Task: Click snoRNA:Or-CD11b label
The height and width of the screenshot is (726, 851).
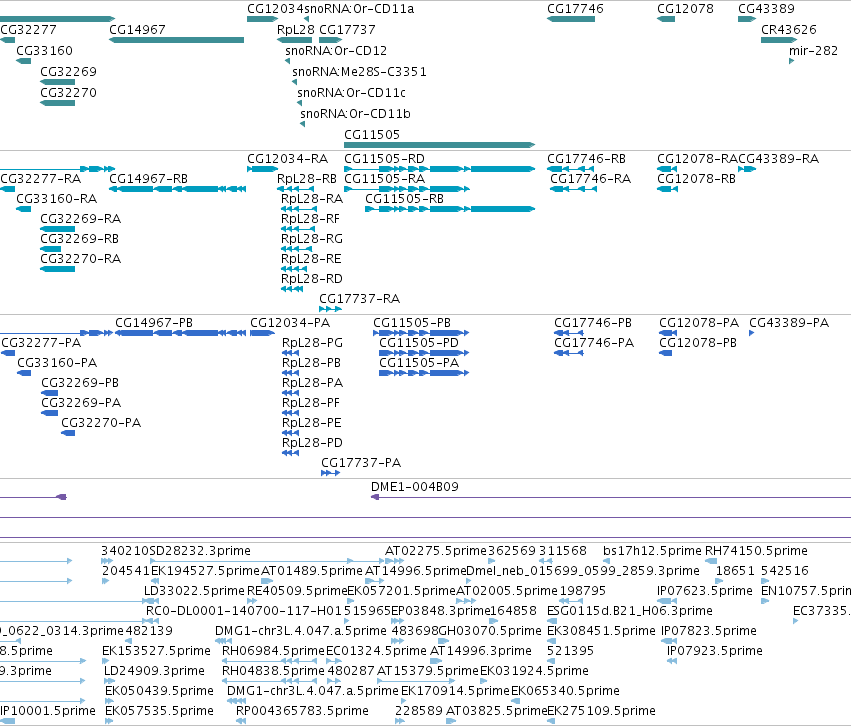Action: click(x=355, y=113)
